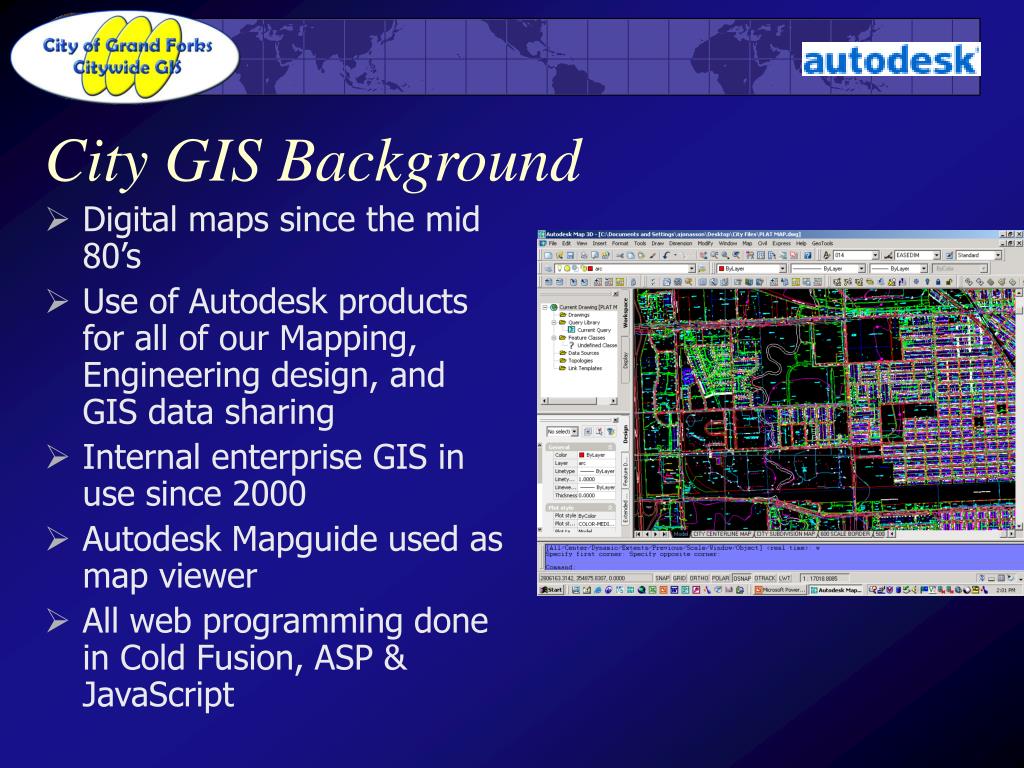Click the Dimension Style icon before EASEDIM
Image resolution: width=1024 pixels, height=768 pixels.
point(888,255)
